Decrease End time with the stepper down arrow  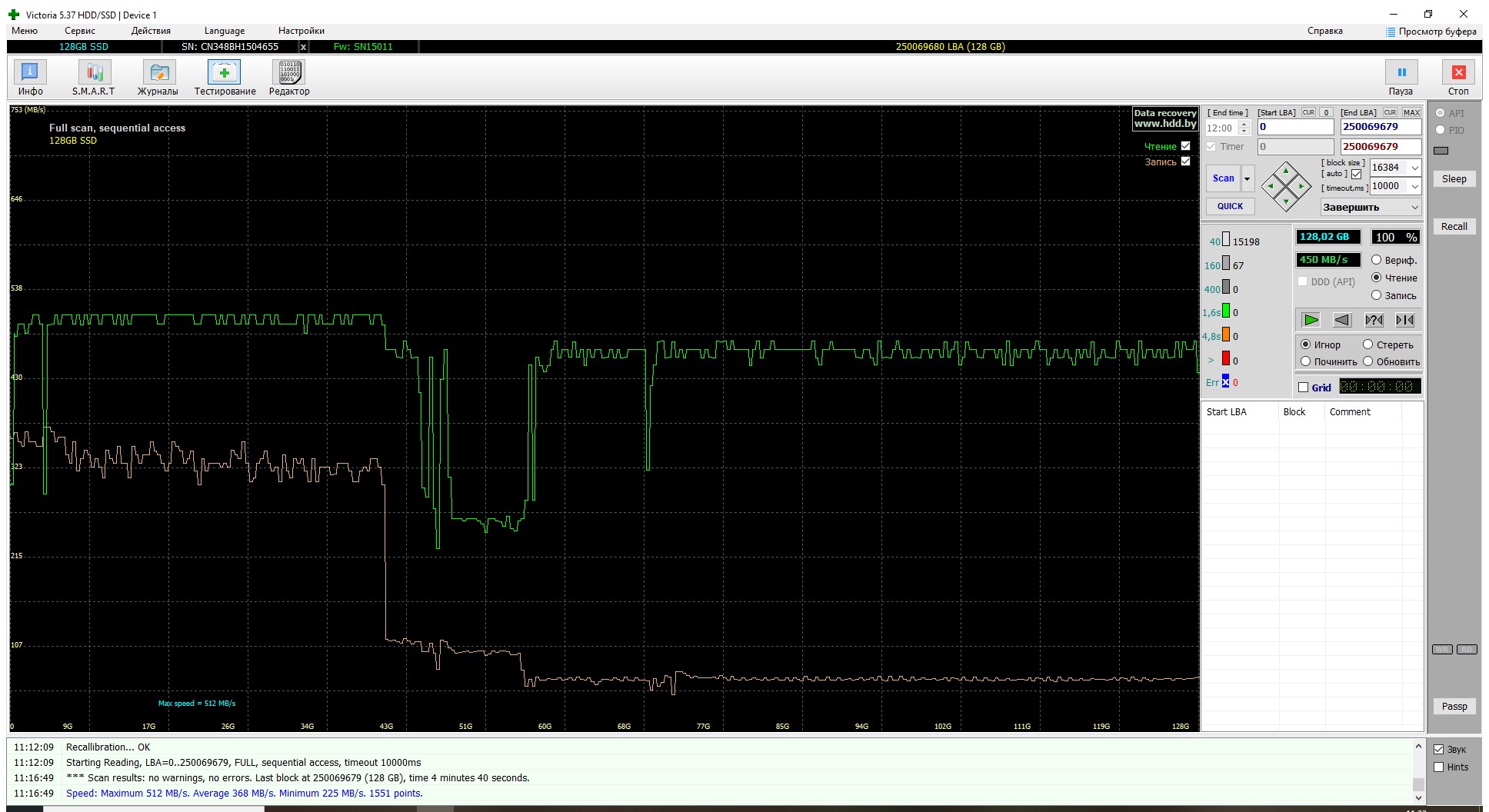[1244, 131]
